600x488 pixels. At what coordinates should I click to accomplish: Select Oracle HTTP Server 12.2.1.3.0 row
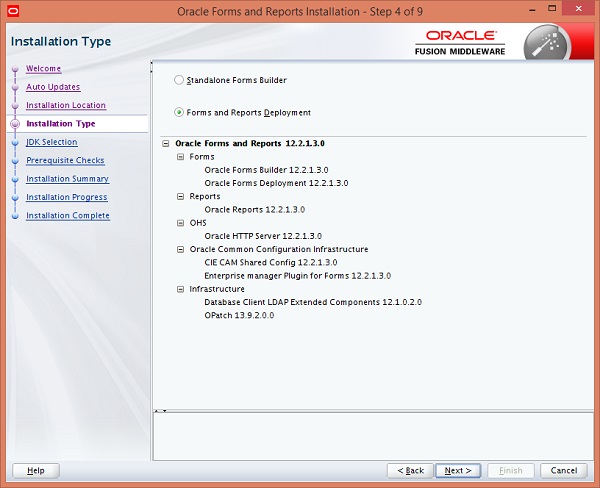[x=263, y=236]
